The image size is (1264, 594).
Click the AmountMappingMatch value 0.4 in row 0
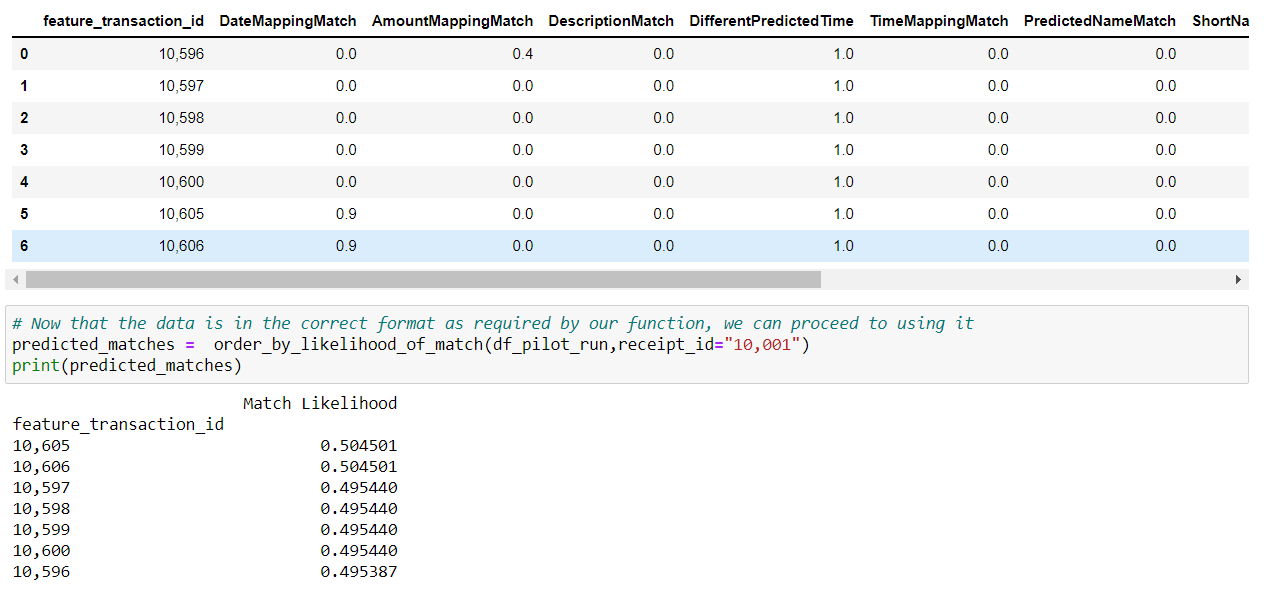522,54
